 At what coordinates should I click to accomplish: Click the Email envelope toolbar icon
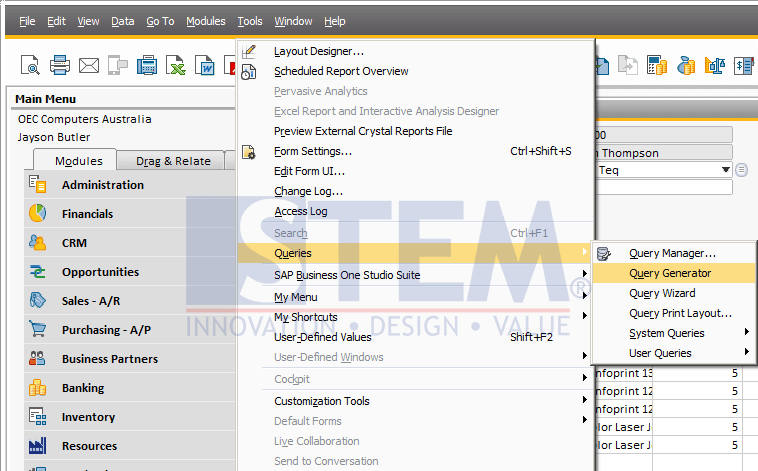point(89,65)
